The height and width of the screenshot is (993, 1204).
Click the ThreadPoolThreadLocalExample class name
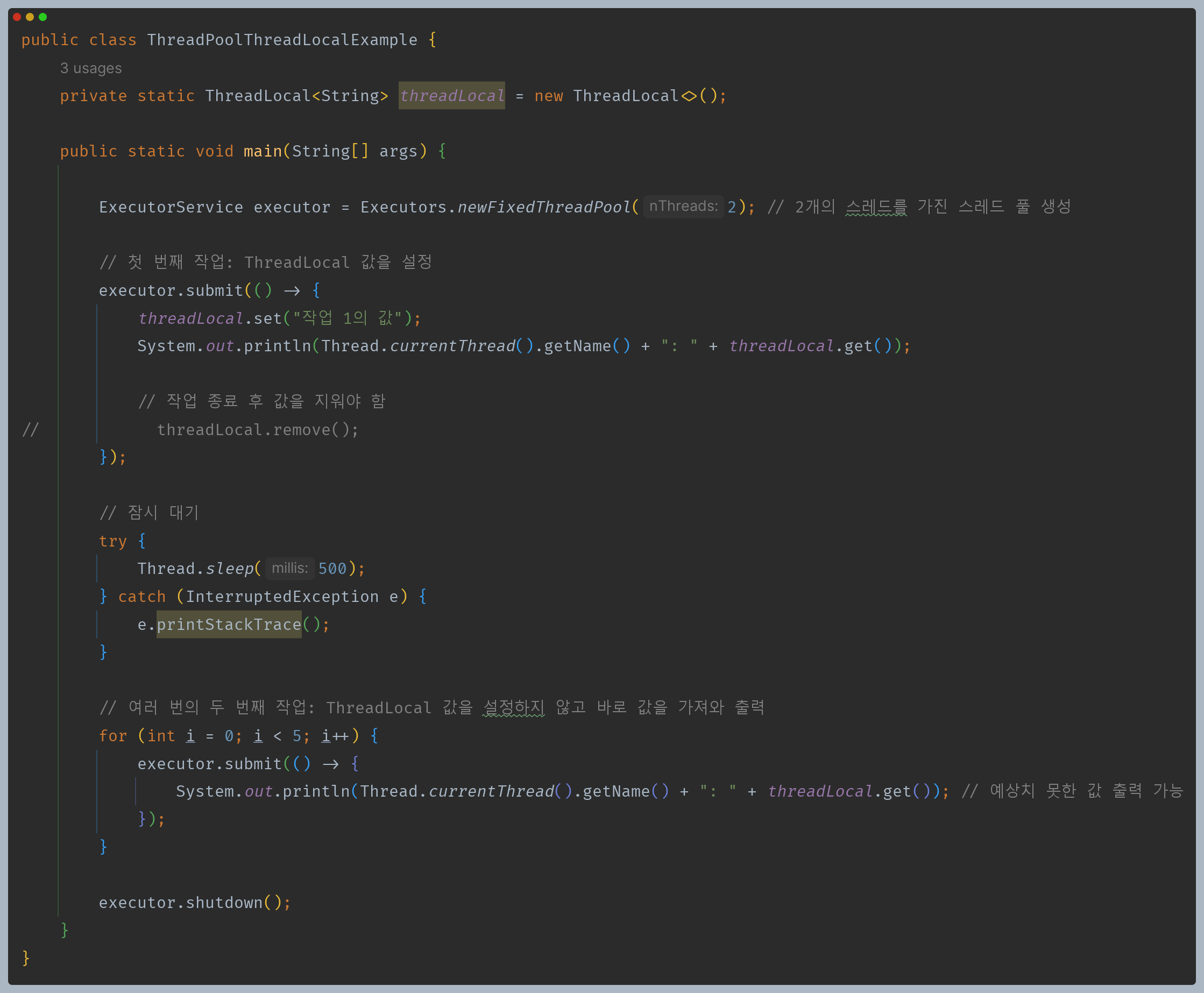coord(282,40)
